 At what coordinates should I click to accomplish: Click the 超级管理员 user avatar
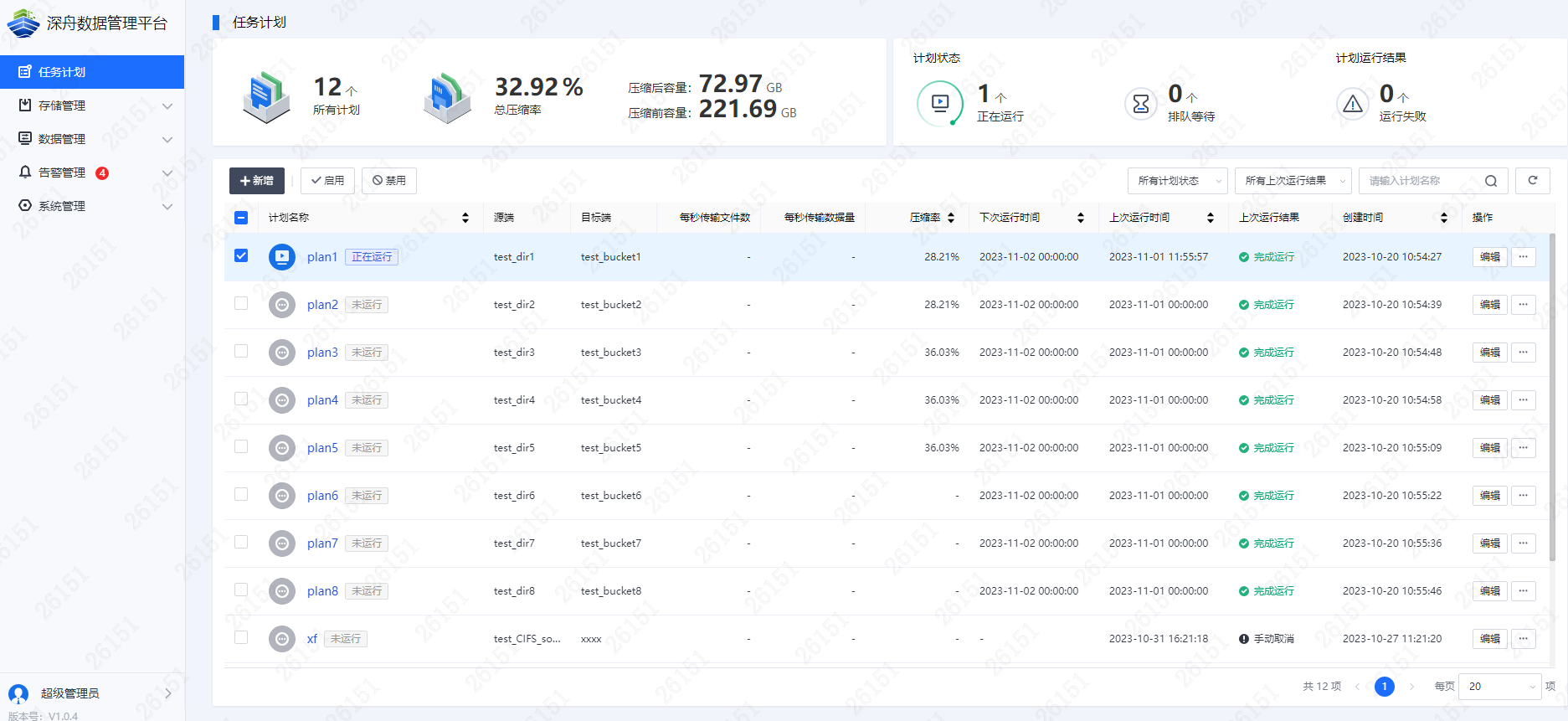[18, 693]
